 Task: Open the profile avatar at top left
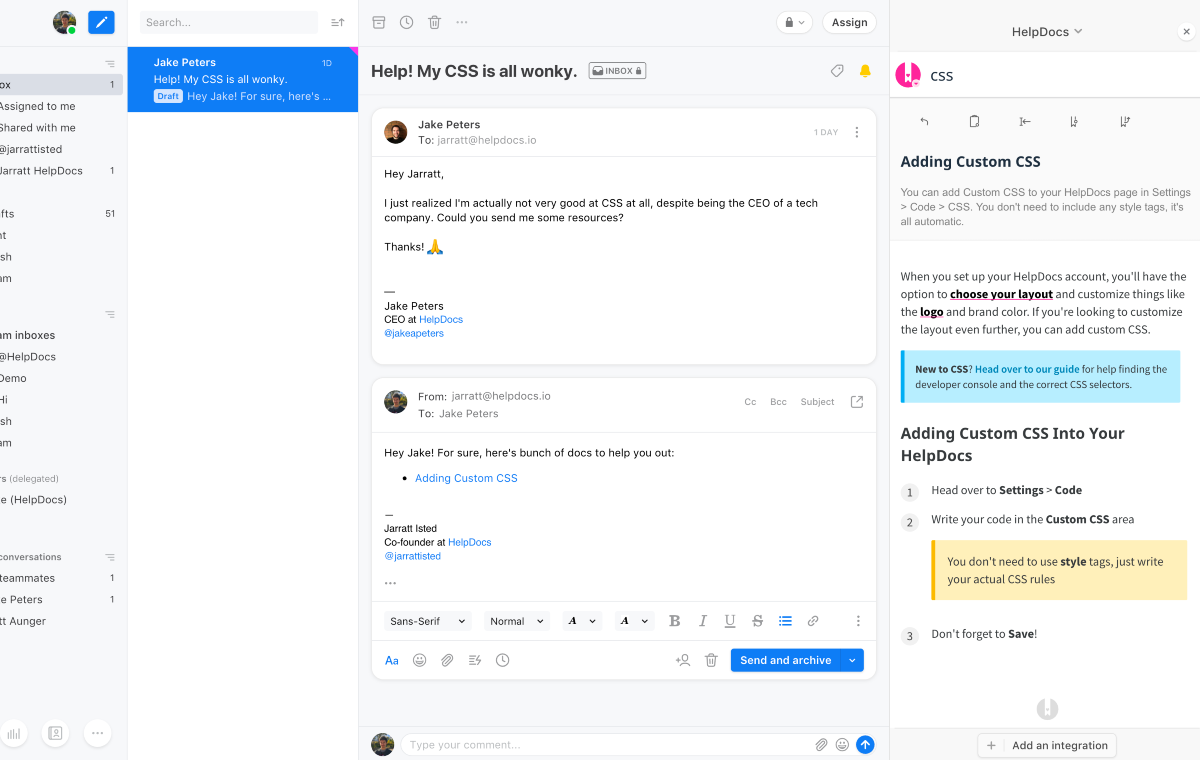(64, 22)
